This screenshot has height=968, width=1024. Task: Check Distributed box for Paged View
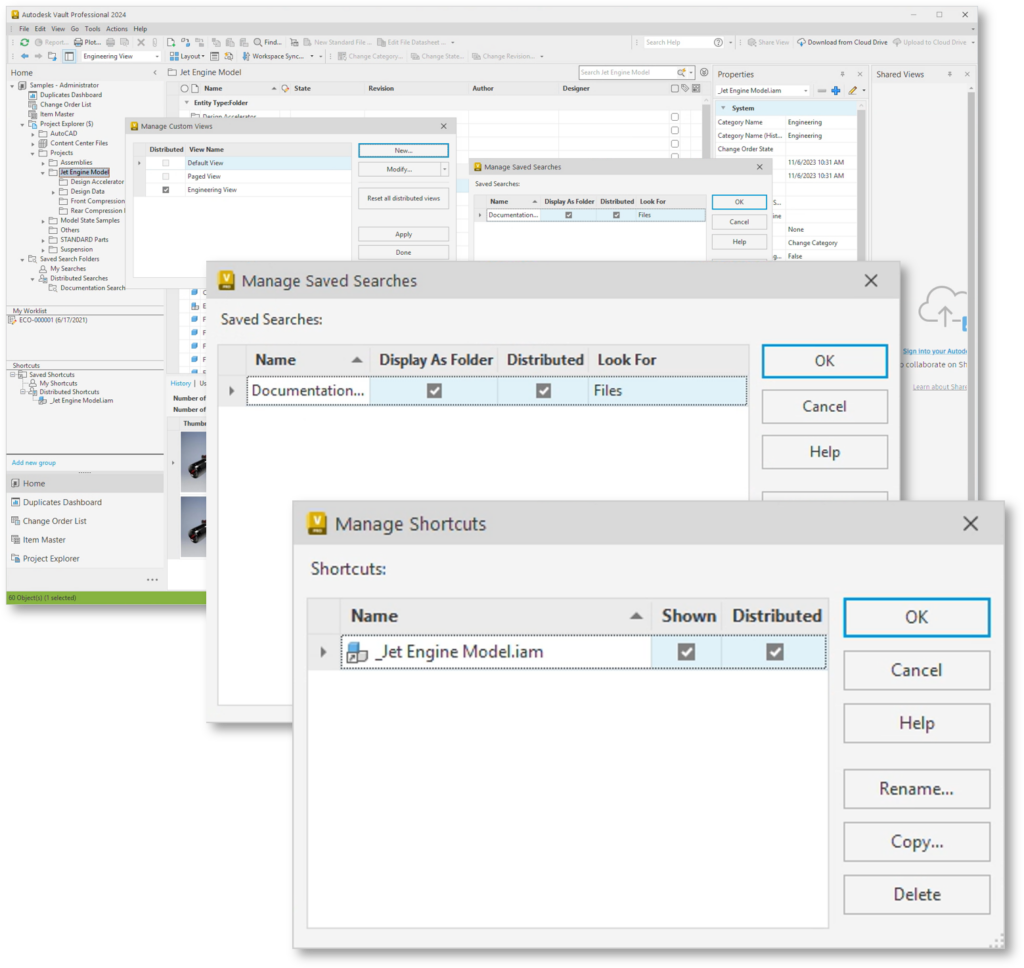click(x=166, y=176)
